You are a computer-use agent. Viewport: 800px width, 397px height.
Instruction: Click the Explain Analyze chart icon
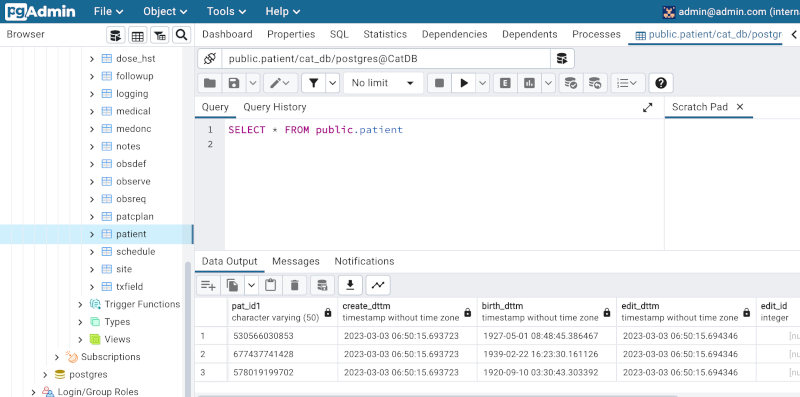pos(530,83)
